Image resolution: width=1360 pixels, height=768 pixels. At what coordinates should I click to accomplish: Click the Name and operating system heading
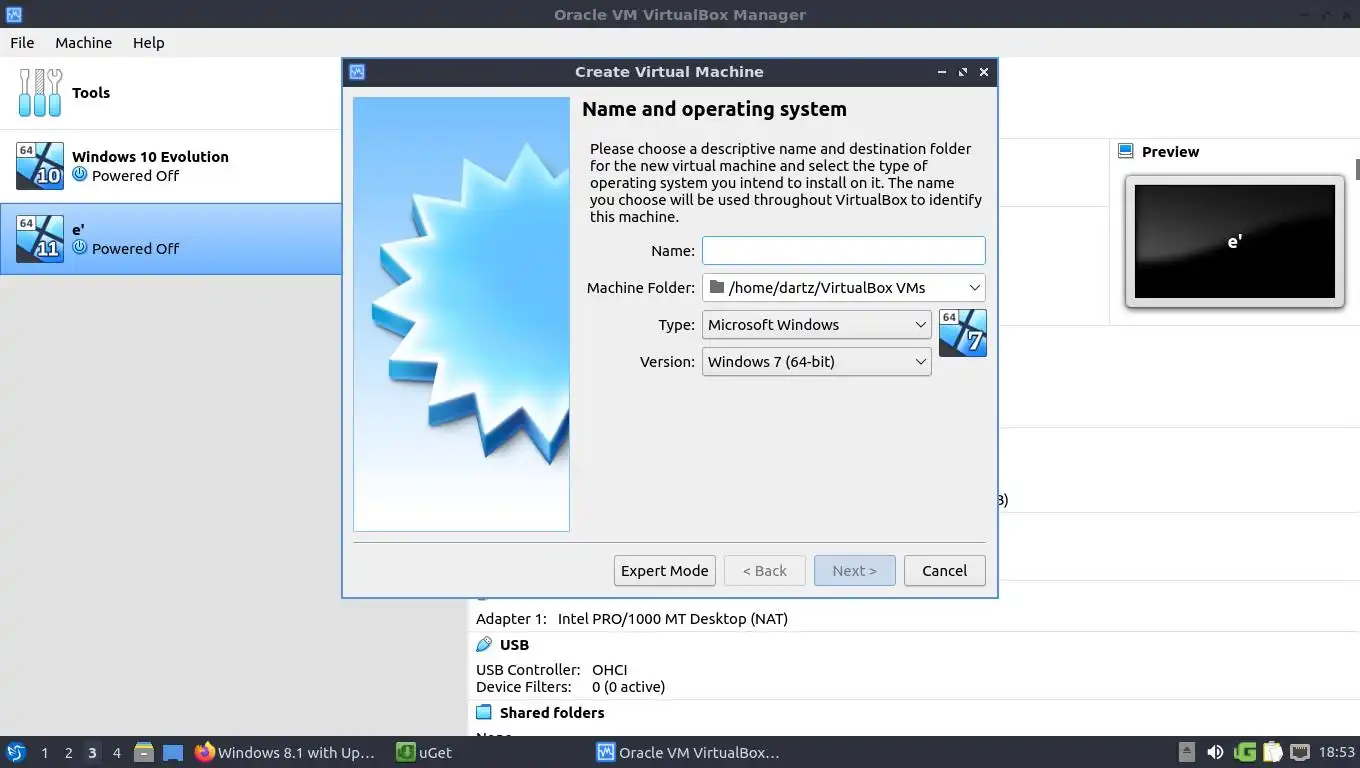point(714,109)
